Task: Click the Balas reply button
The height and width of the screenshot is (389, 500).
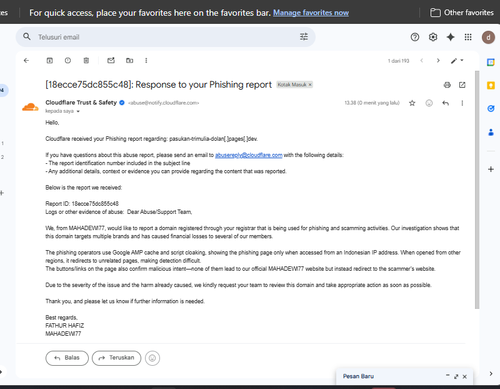Action: (x=67, y=358)
